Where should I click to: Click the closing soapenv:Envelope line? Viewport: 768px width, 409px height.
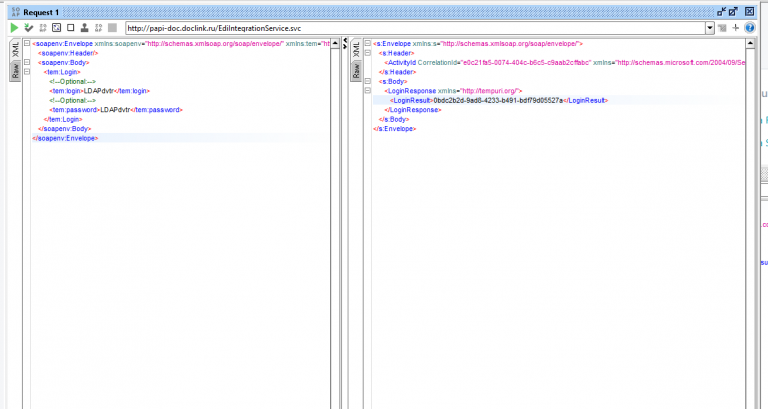(x=65, y=138)
